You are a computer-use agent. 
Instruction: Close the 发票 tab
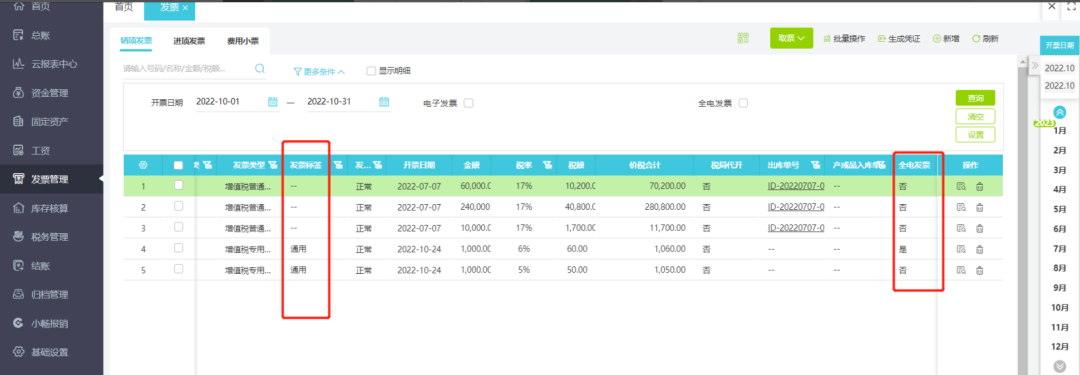point(185,8)
